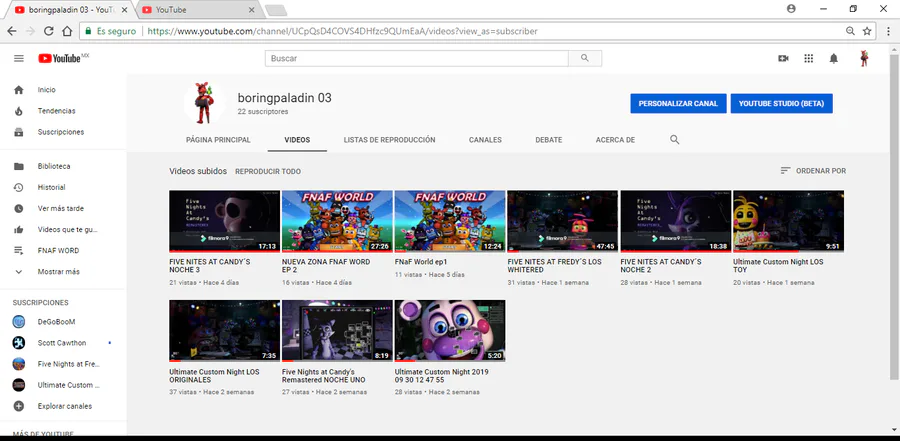Viewport: 900px width, 441px height.
Task: Click the page vertical scrollbar
Action: point(894,218)
